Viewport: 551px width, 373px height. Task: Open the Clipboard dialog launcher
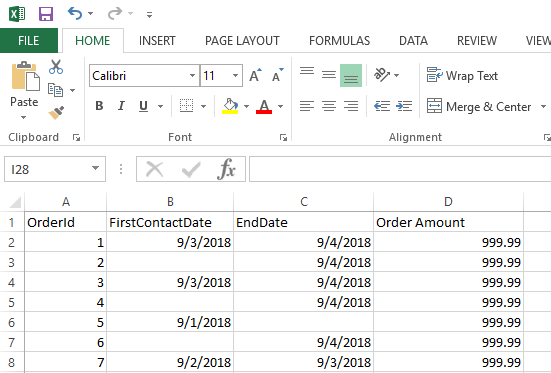click(x=76, y=137)
